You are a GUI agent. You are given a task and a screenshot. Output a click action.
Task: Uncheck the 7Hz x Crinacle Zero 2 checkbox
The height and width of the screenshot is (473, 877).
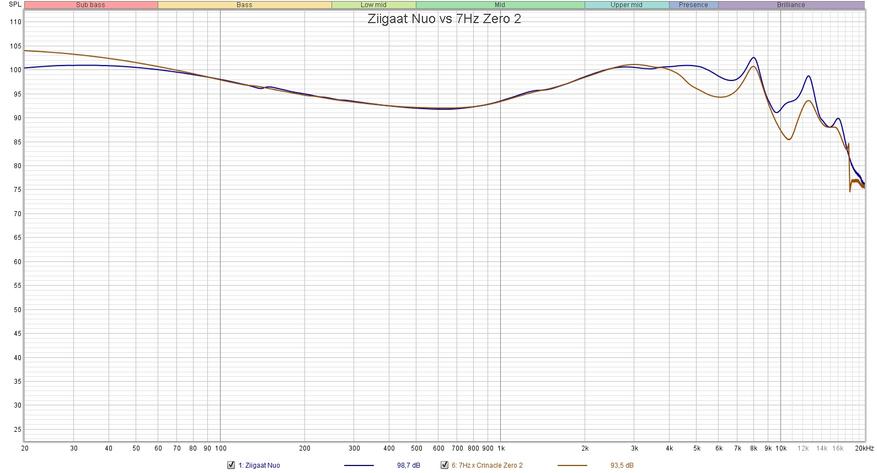444,465
